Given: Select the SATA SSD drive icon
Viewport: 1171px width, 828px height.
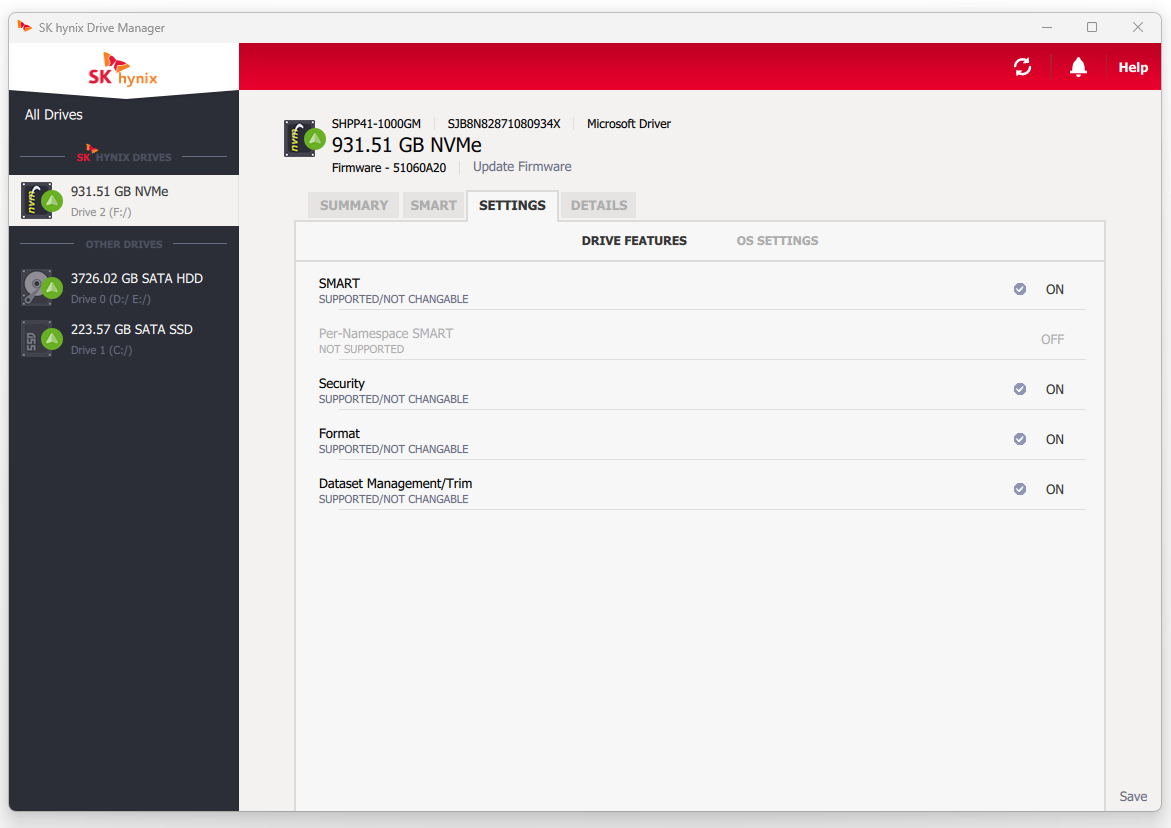Looking at the screenshot, I should [x=40, y=339].
